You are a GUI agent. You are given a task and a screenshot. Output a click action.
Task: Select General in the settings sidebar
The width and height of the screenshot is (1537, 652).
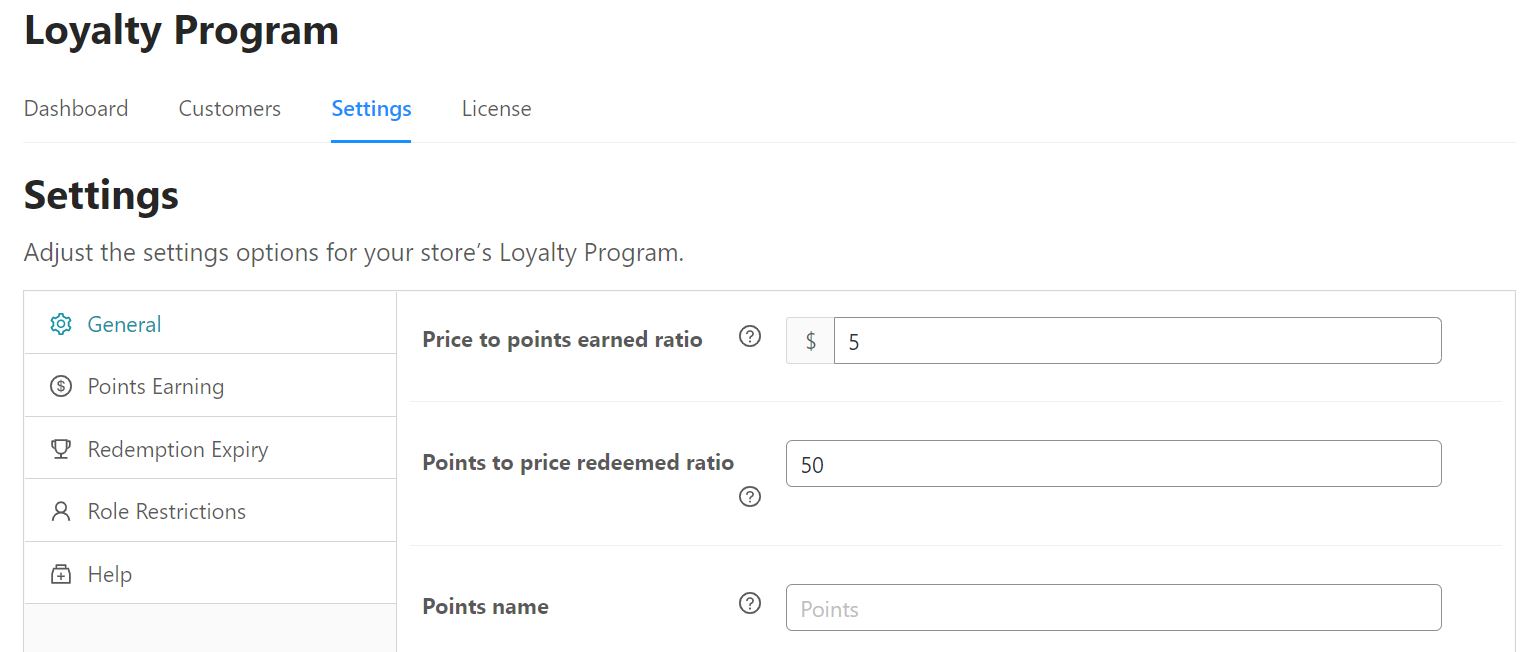pos(124,324)
